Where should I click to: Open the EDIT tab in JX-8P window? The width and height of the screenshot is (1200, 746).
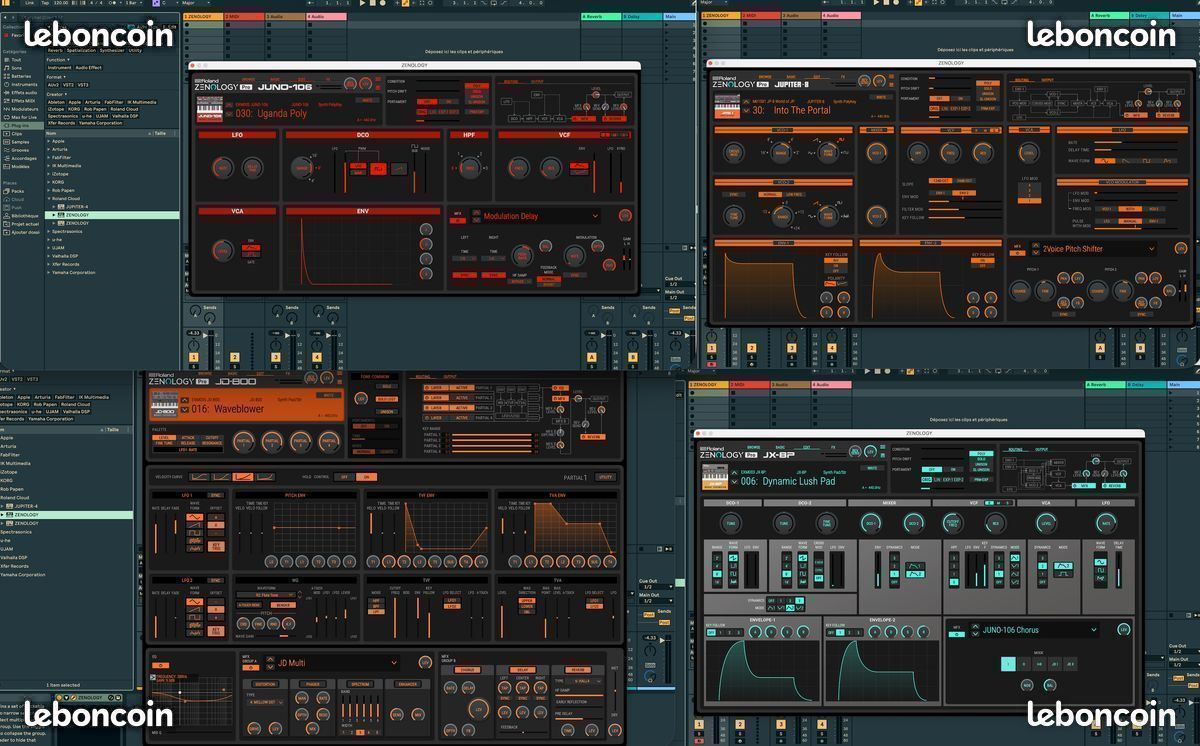pyautogui.click(x=807, y=447)
